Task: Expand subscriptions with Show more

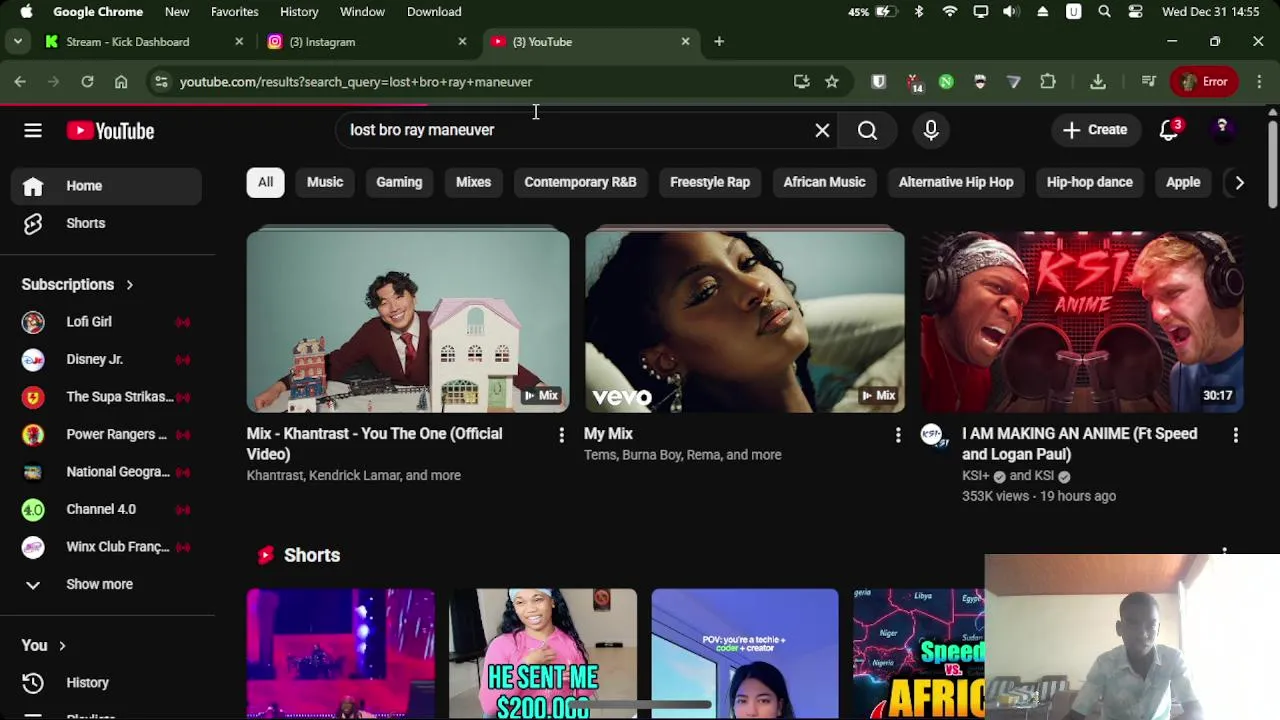Action: [x=107, y=584]
